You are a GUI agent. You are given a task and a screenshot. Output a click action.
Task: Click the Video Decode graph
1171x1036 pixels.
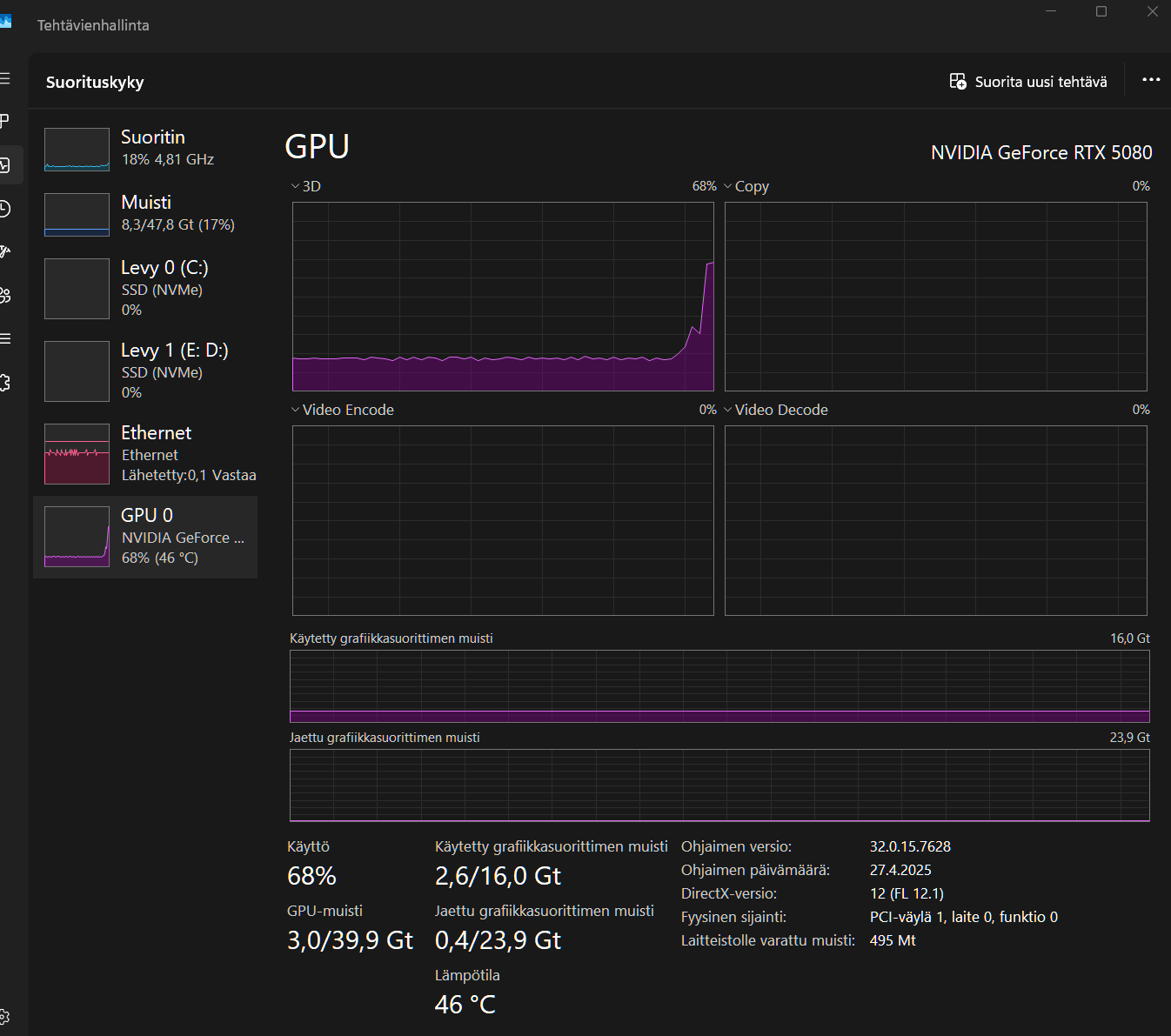coord(936,520)
